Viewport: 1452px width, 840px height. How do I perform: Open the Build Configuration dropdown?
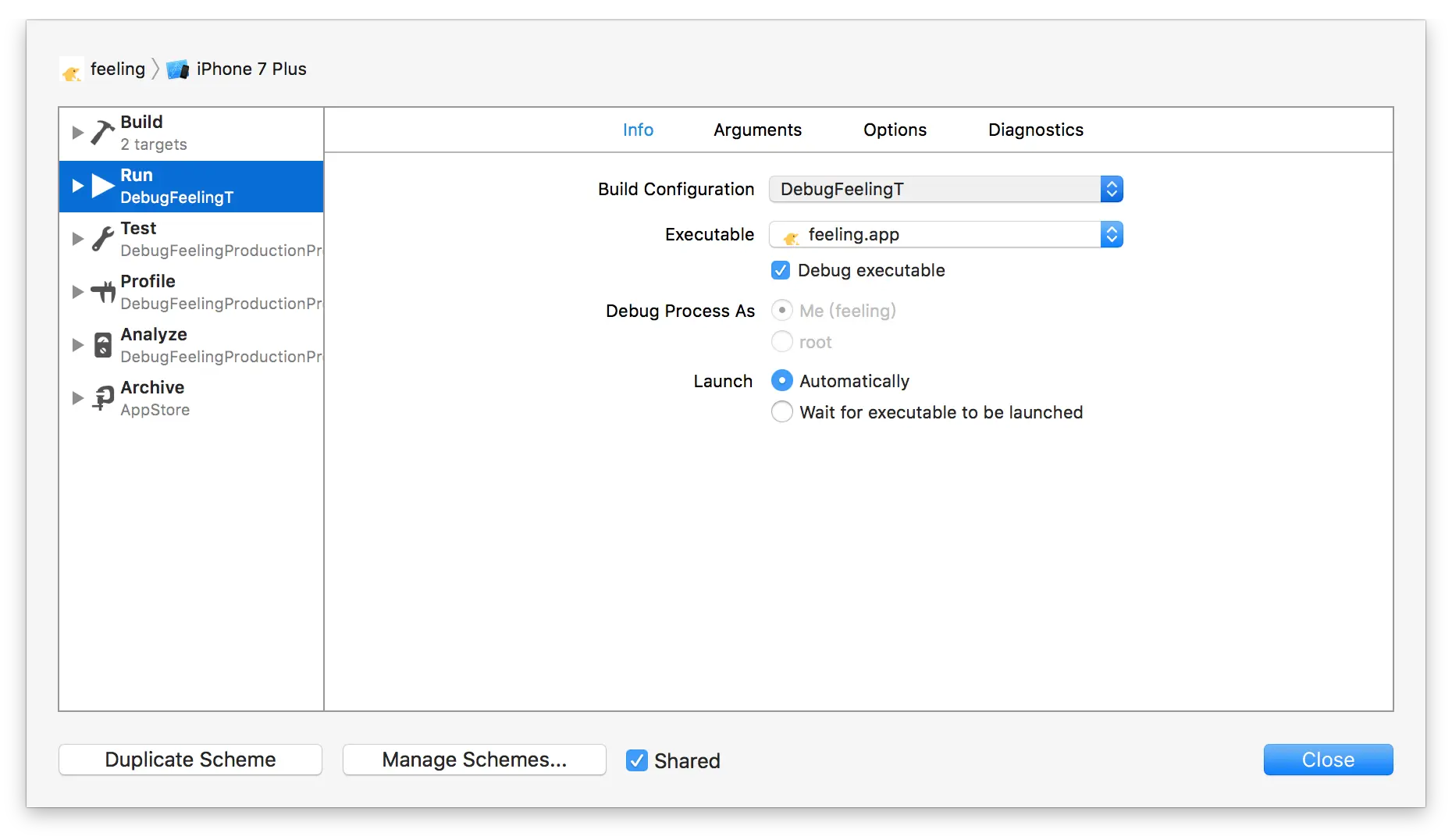click(x=945, y=190)
